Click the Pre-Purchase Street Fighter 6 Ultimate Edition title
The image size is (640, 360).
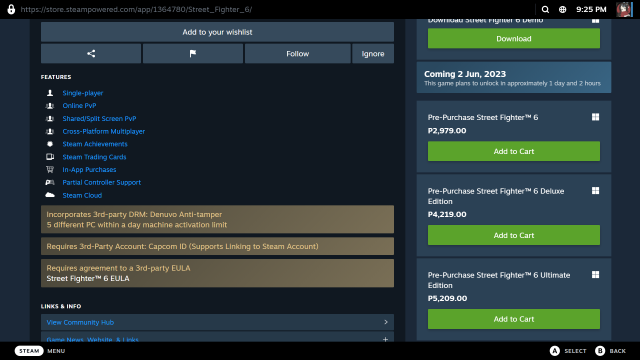(x=499, y=280)
